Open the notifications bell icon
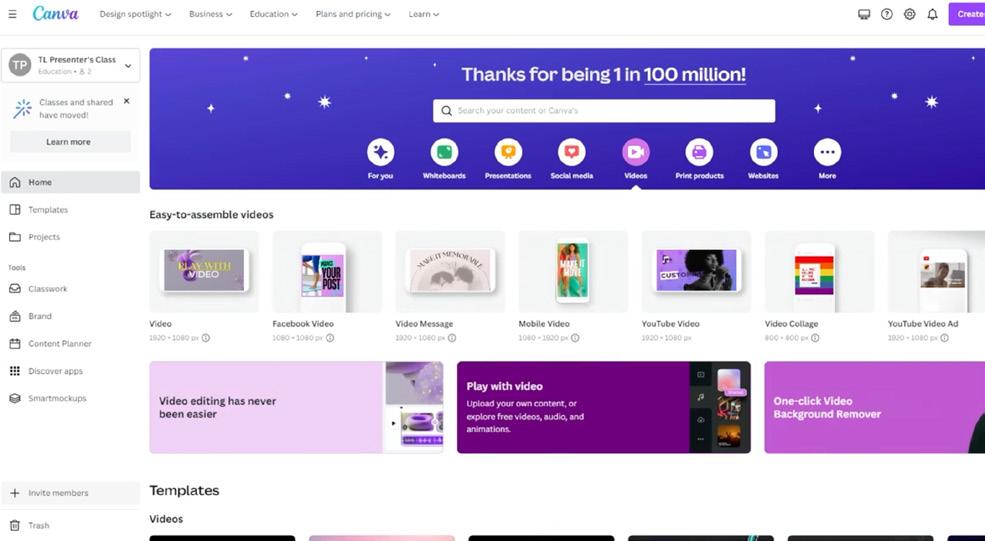Screen dimensions: 985x541 tap(932, 14)
